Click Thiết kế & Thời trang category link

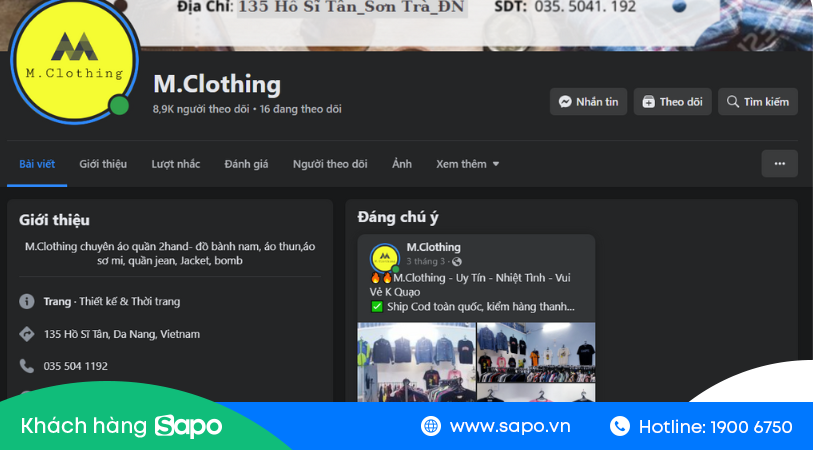click(x=130, y=302)
